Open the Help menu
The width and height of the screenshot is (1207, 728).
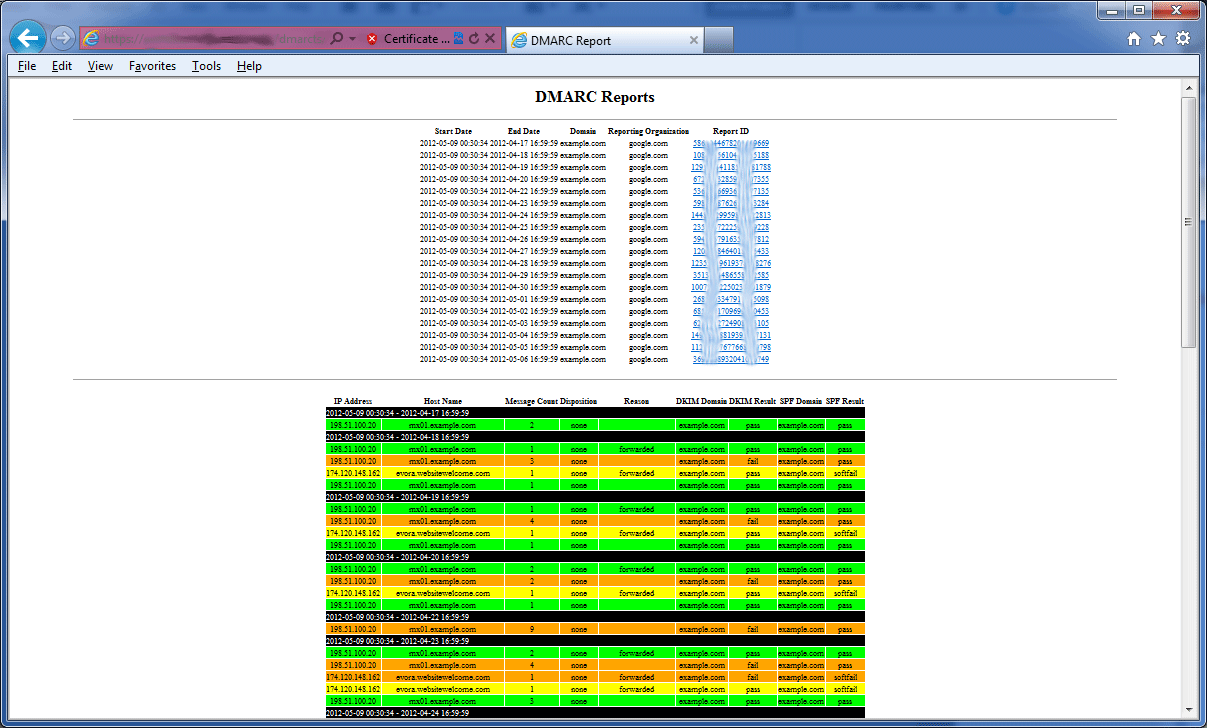coord(249,66)
